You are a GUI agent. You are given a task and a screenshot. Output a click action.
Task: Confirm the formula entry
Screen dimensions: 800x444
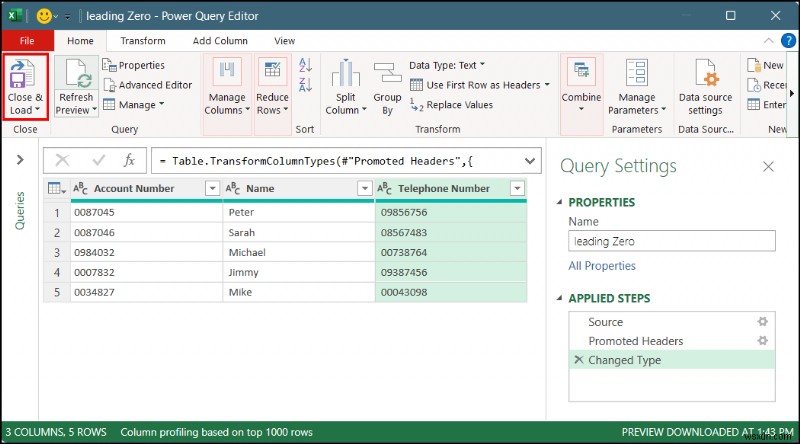[x=98, y=161]
